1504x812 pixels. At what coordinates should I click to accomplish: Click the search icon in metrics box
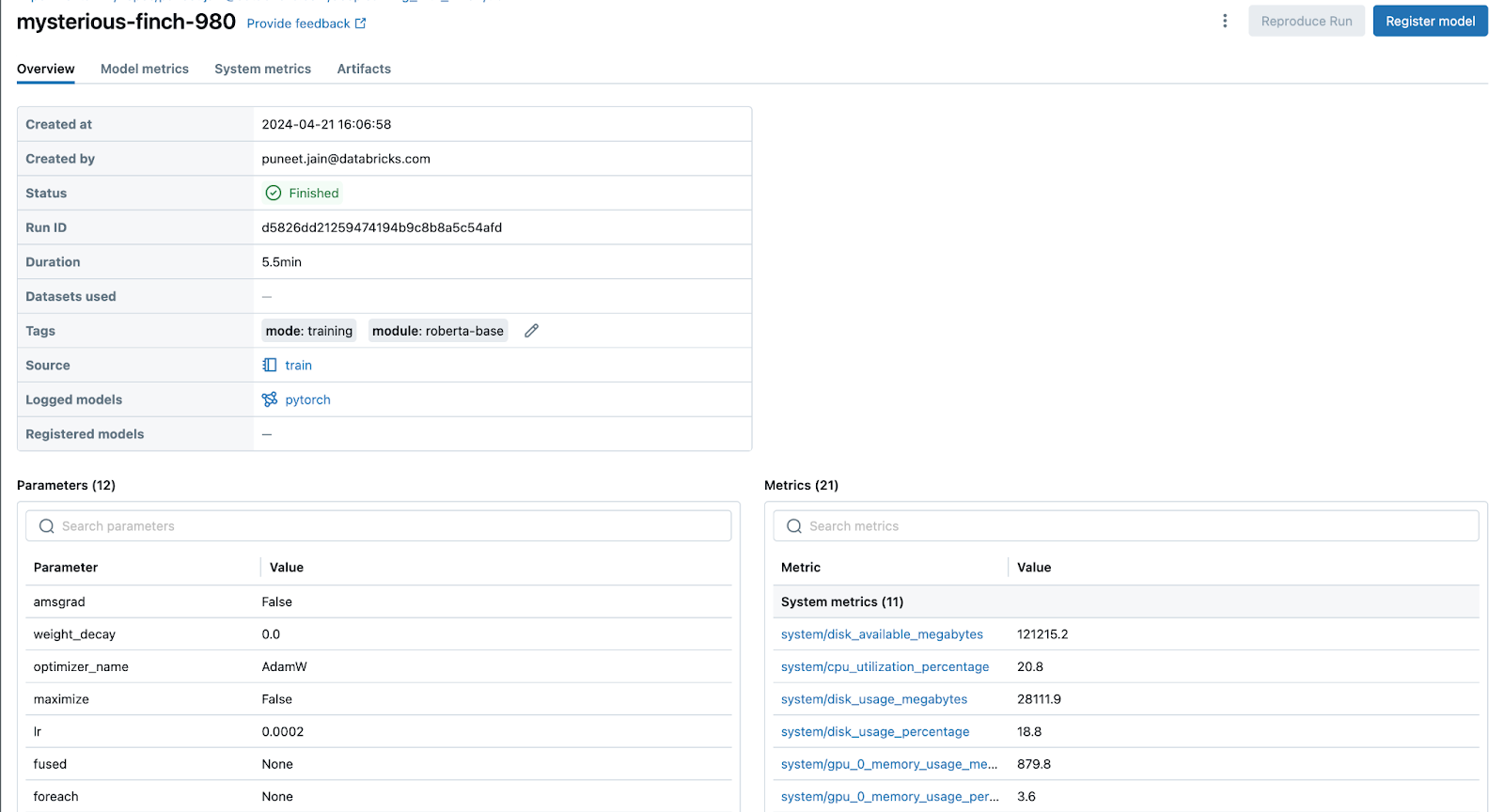[794, 526]
